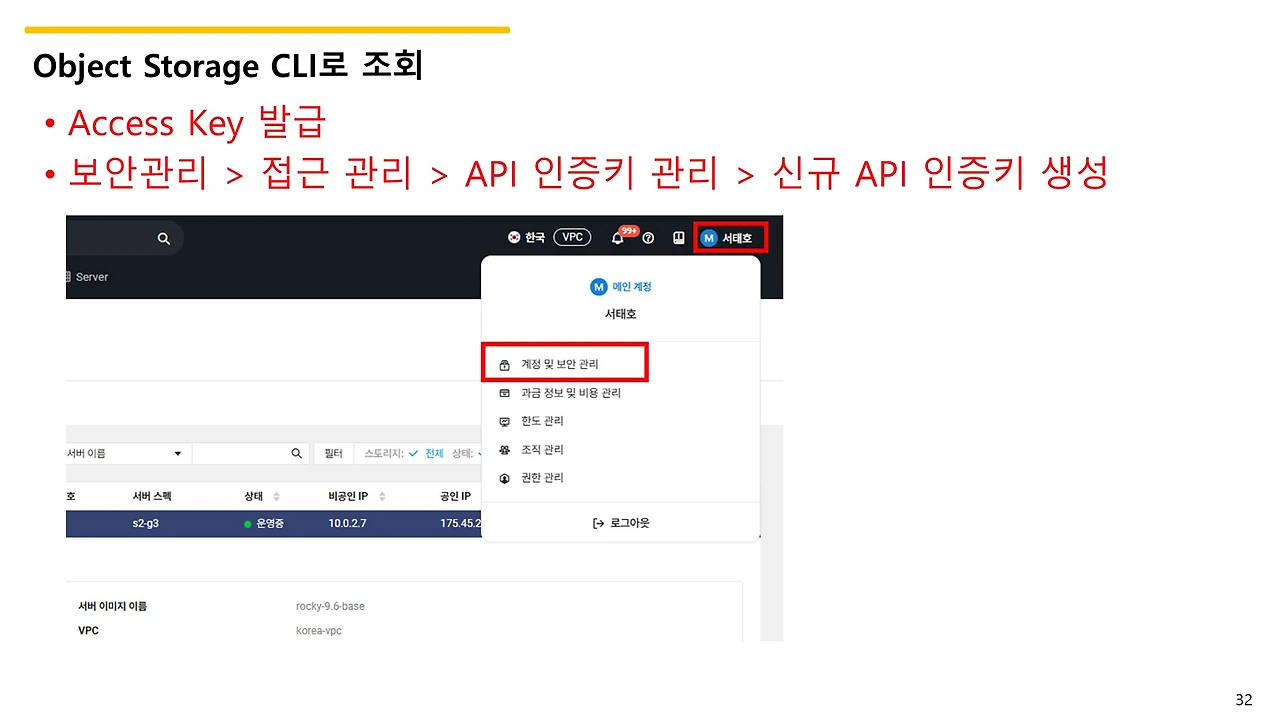1280x720 pixels.
Task: Open the 서버 이름 dropdown
Action: (x=178, y=452)
